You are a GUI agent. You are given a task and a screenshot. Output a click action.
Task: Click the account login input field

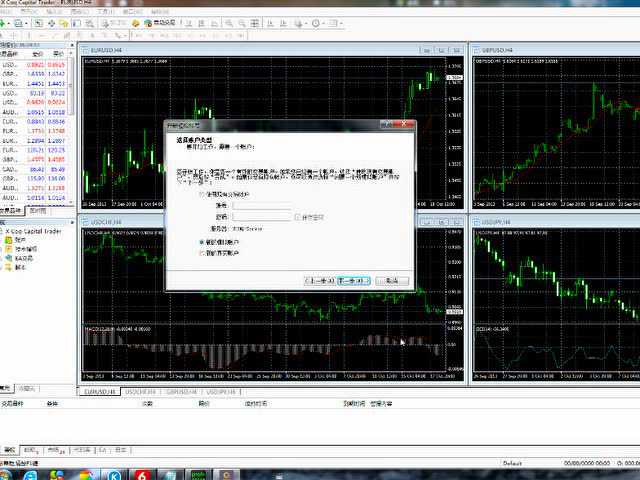(262, 205)
